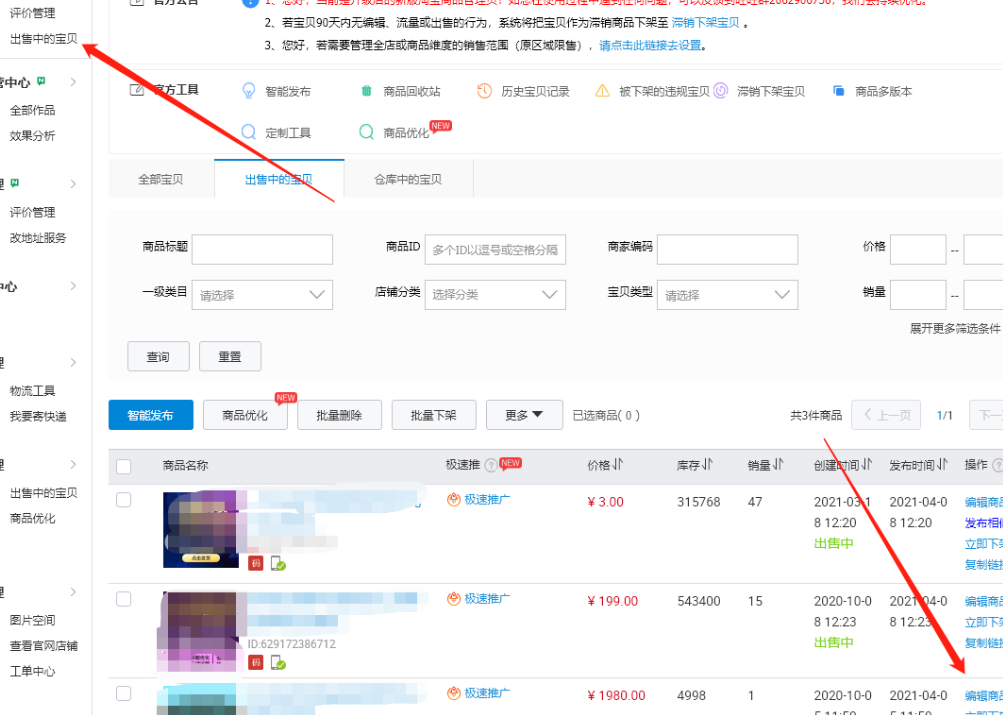Viewport: 1003px width, 715px height.
Task: Focus the 商家编码 input field
Action: coord(727,249)
